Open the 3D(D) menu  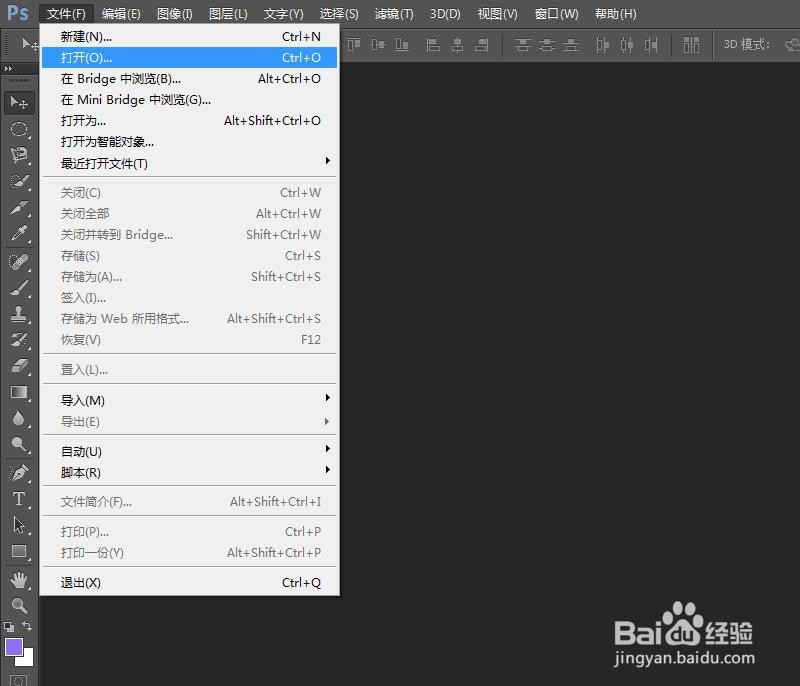[x=445, y=14]
